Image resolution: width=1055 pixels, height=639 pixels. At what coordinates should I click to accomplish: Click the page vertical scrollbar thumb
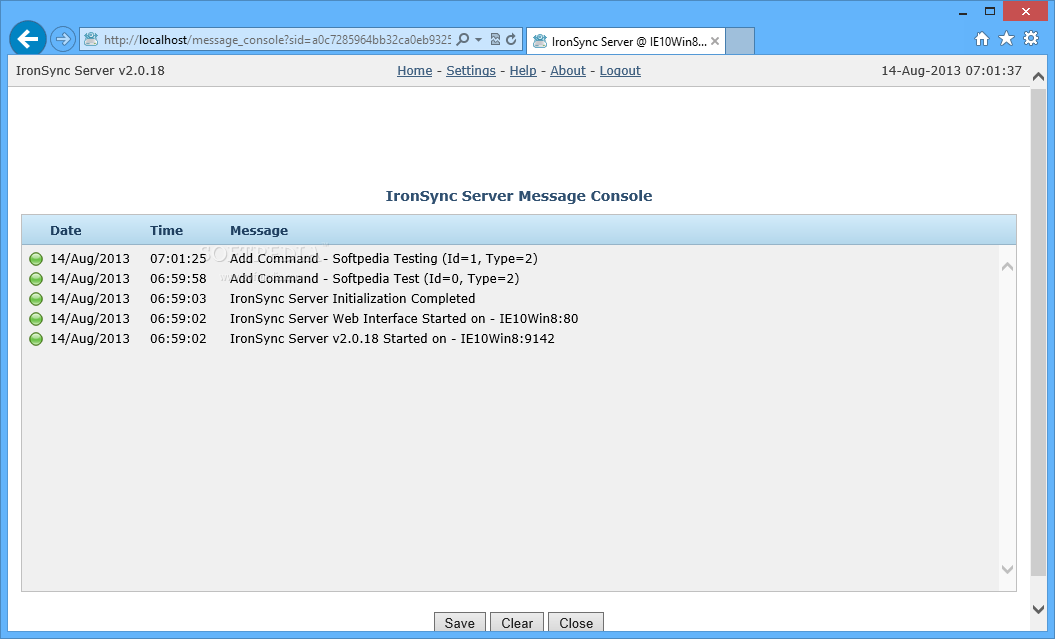click(x=1038, y=331)
